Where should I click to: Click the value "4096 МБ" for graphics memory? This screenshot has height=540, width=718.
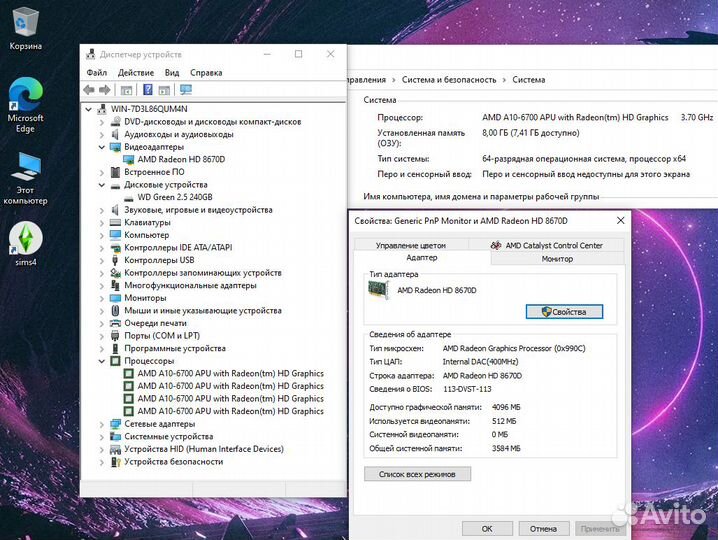pos(506,407)
